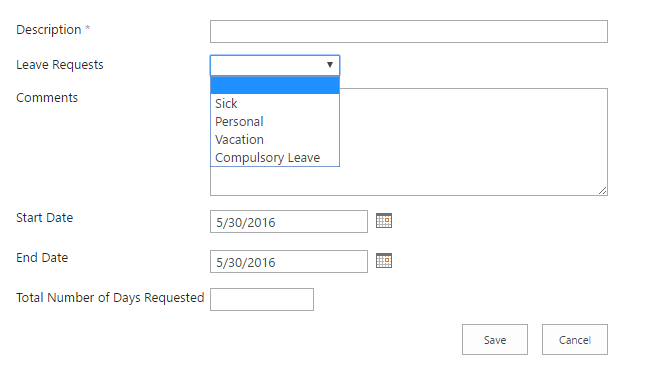Click the Cancel button
Viewport: 668px width, 369px height.
coord(575,340)
